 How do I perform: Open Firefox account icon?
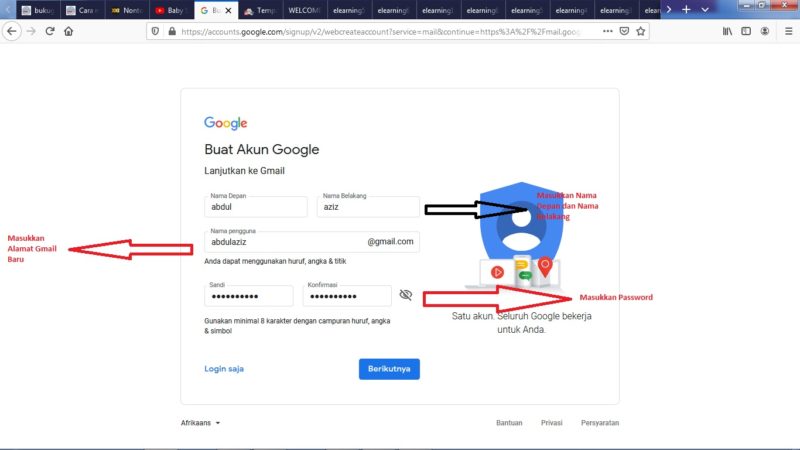(x=764, y=31)
